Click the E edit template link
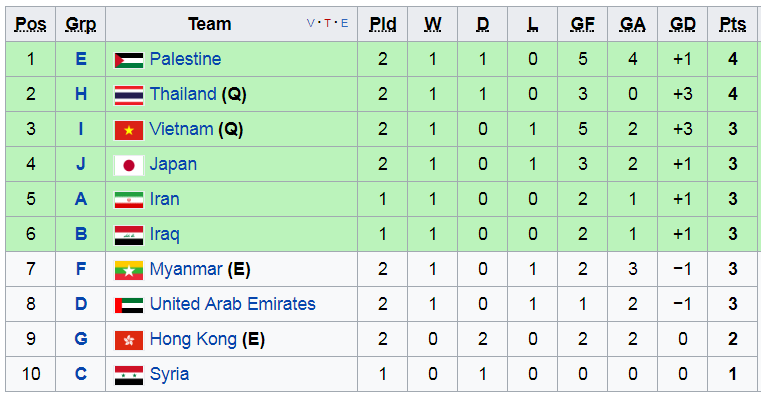Screen dimensions: 761x394 (345, 23)
